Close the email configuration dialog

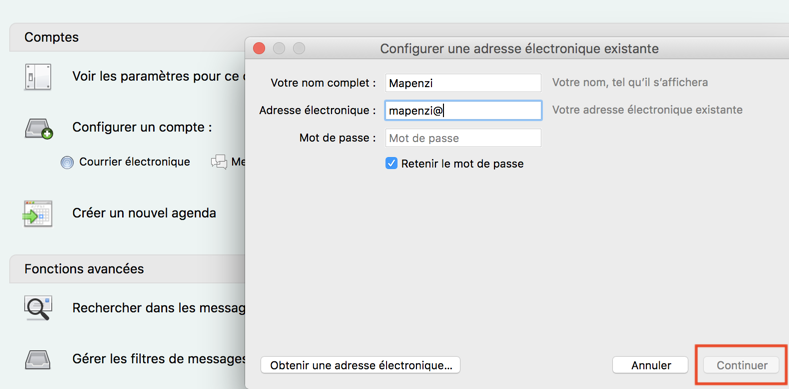pyautogui.click(x=259, y=49)
